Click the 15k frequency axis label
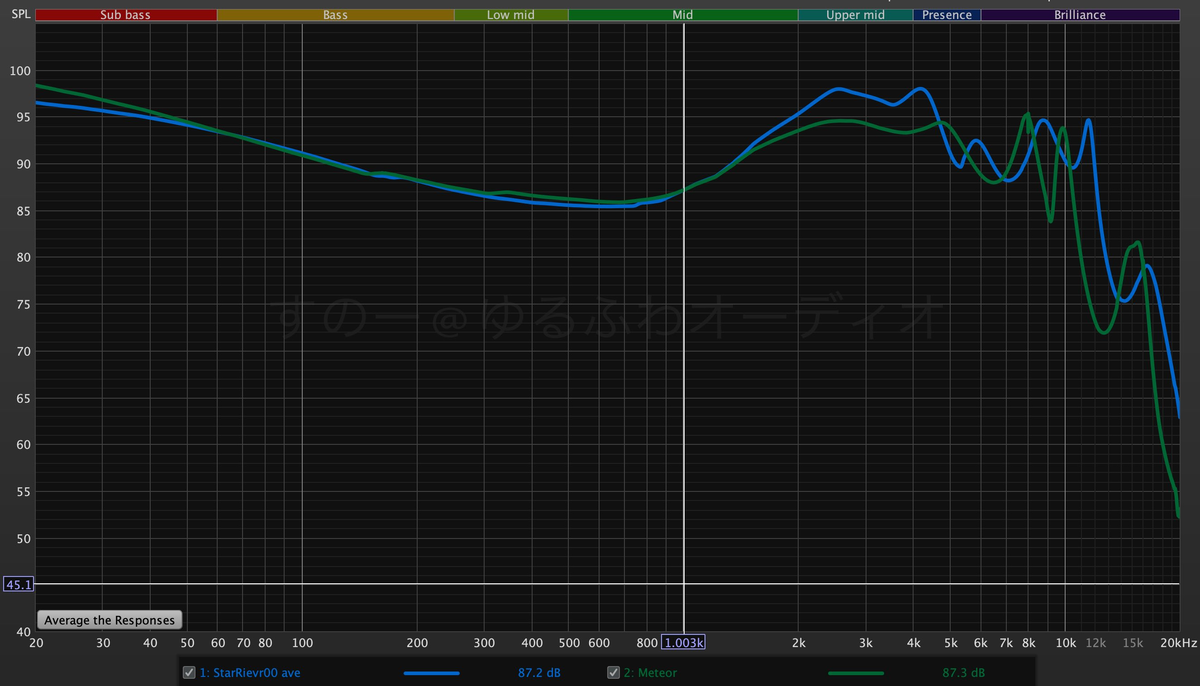Screen dimensions: 1200x686 pos(1132,642)
